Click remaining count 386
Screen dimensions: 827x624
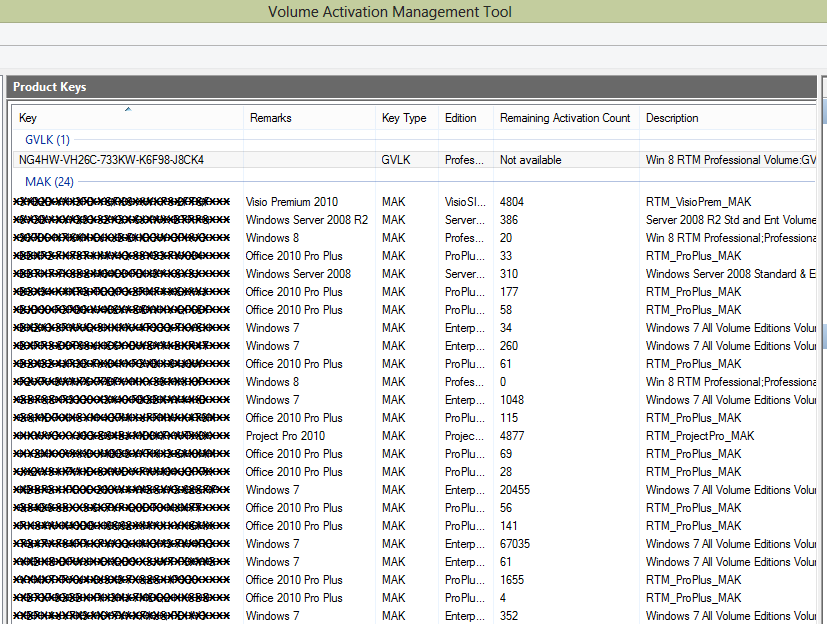[509, 220]
